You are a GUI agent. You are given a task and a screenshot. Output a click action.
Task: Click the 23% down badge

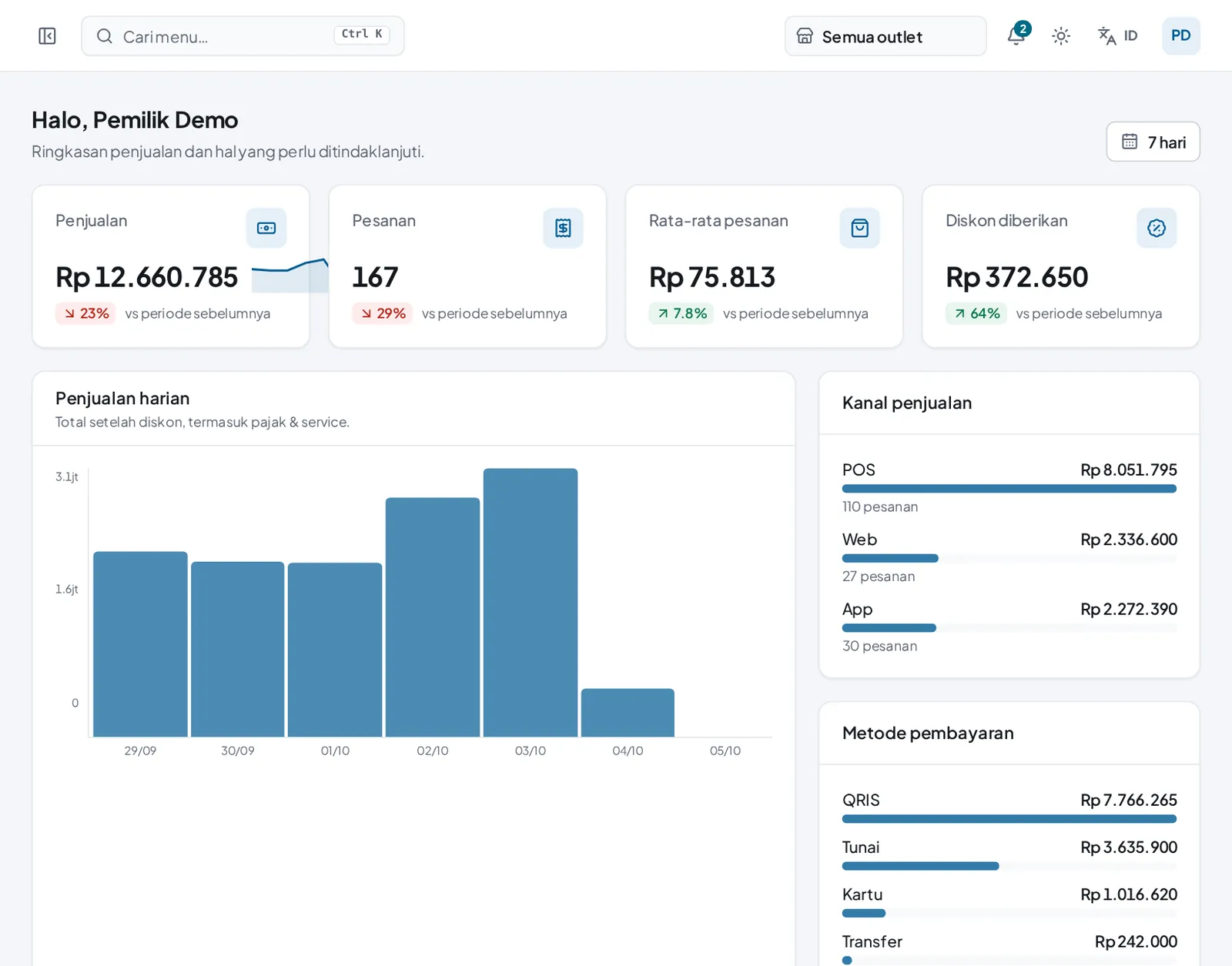(85, 313)
